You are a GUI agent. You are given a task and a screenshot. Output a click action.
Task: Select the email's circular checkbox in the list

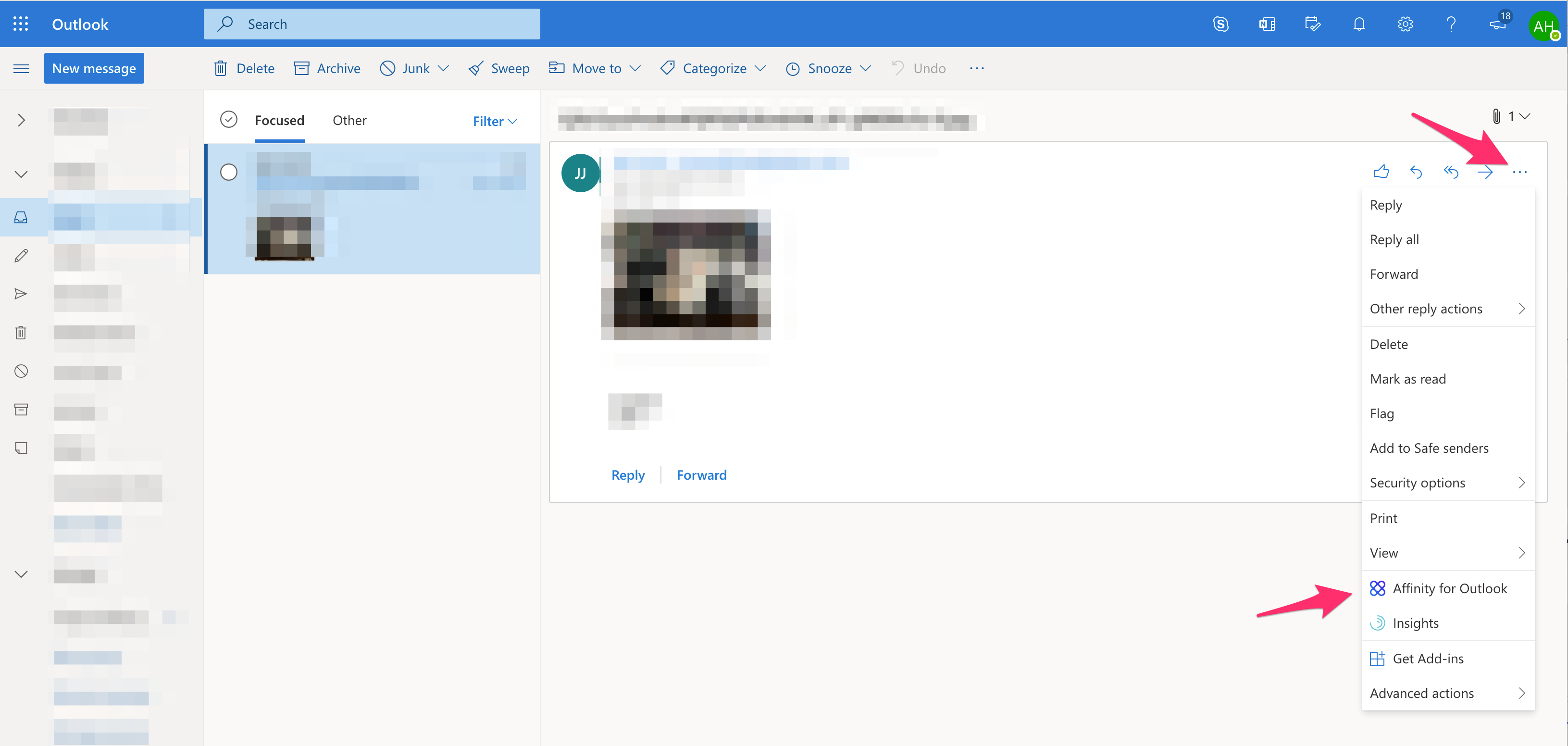click(229, 172)
